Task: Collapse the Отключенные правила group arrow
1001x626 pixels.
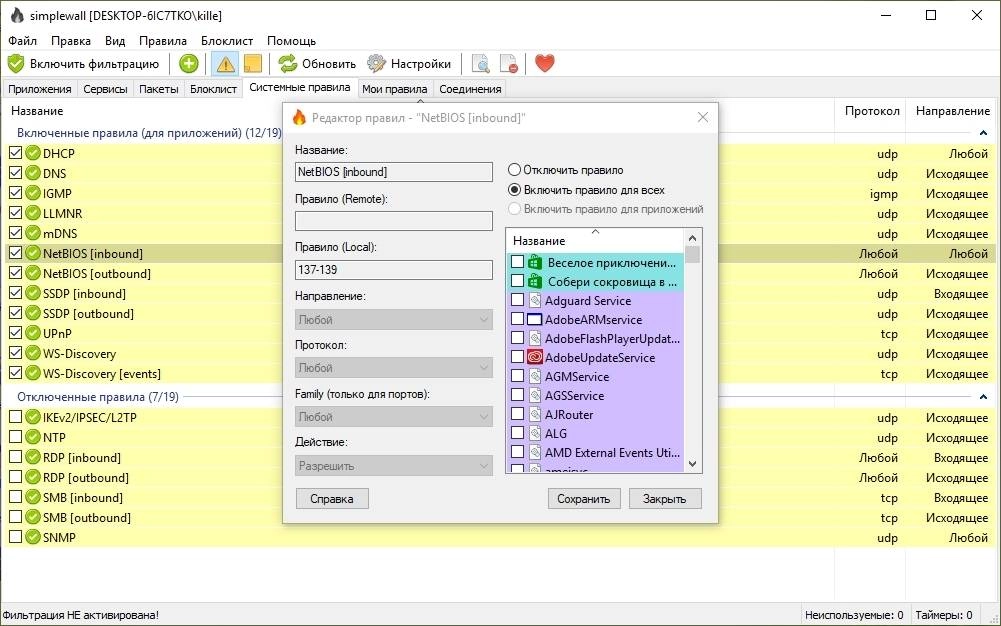Action: coord(983,396)
